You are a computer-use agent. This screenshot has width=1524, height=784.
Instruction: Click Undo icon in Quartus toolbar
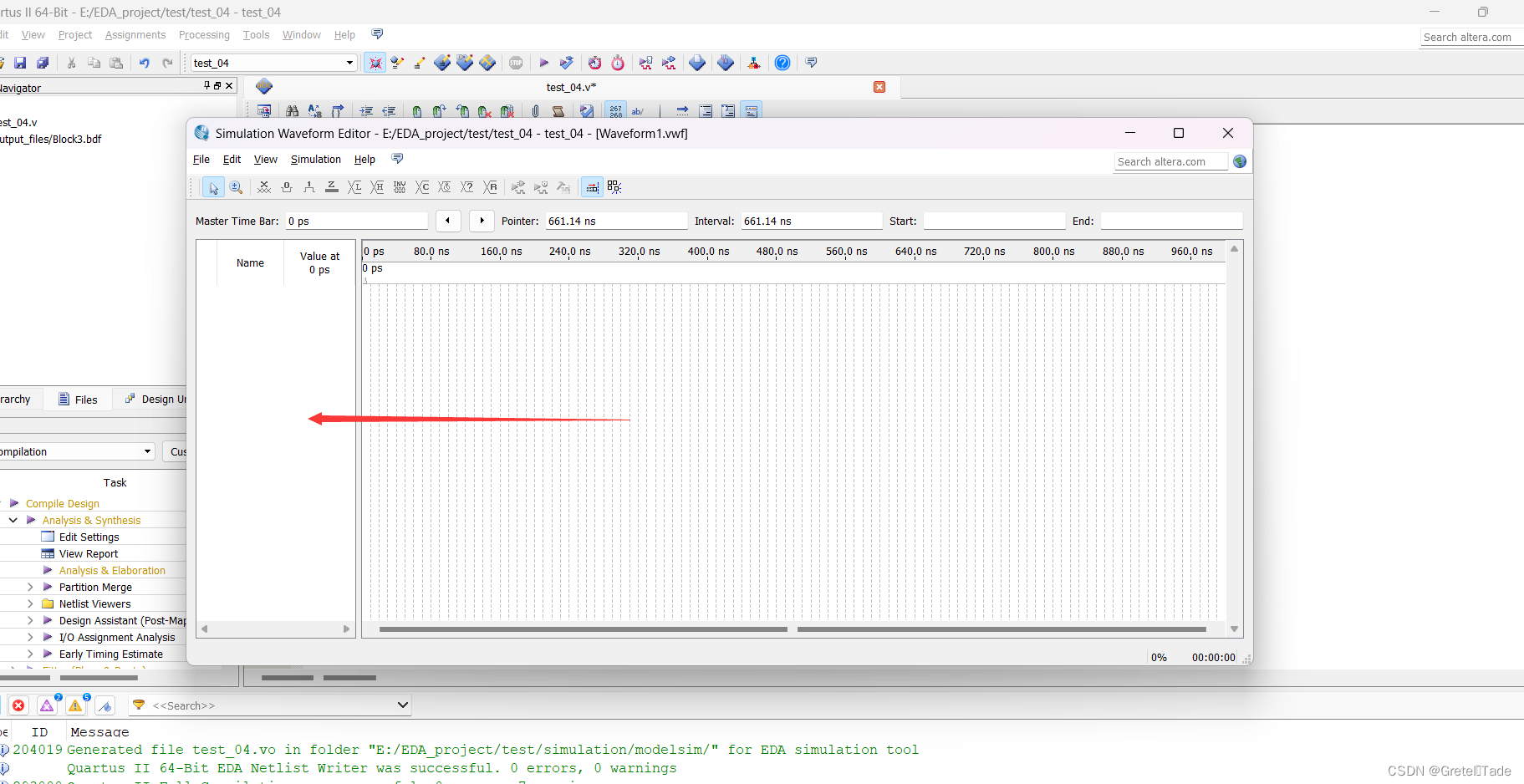144,63
